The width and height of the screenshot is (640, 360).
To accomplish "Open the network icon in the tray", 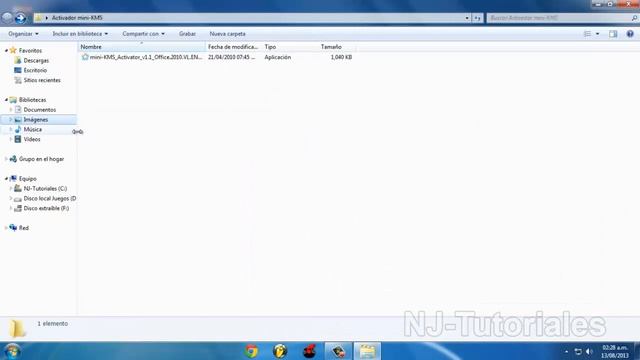I will [x=578, y=351].
